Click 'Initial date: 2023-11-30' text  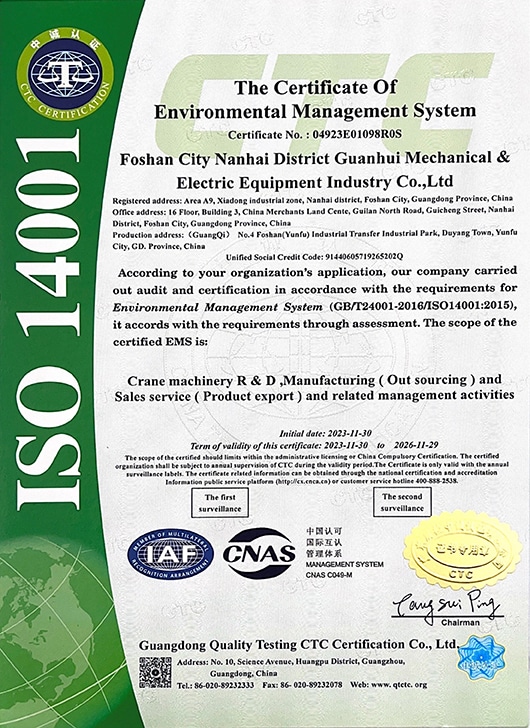pos(325,434)
